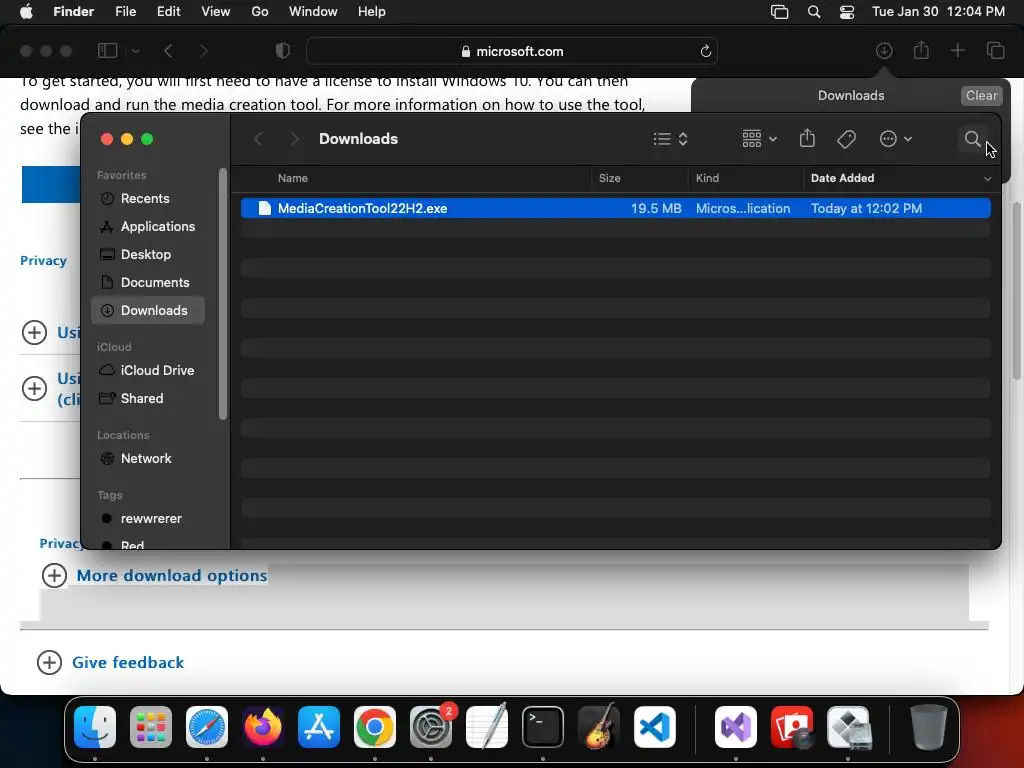Open the App Store Dock icon
The height and width of the screenshot is (768, 1024).
(x=319, y=726)
